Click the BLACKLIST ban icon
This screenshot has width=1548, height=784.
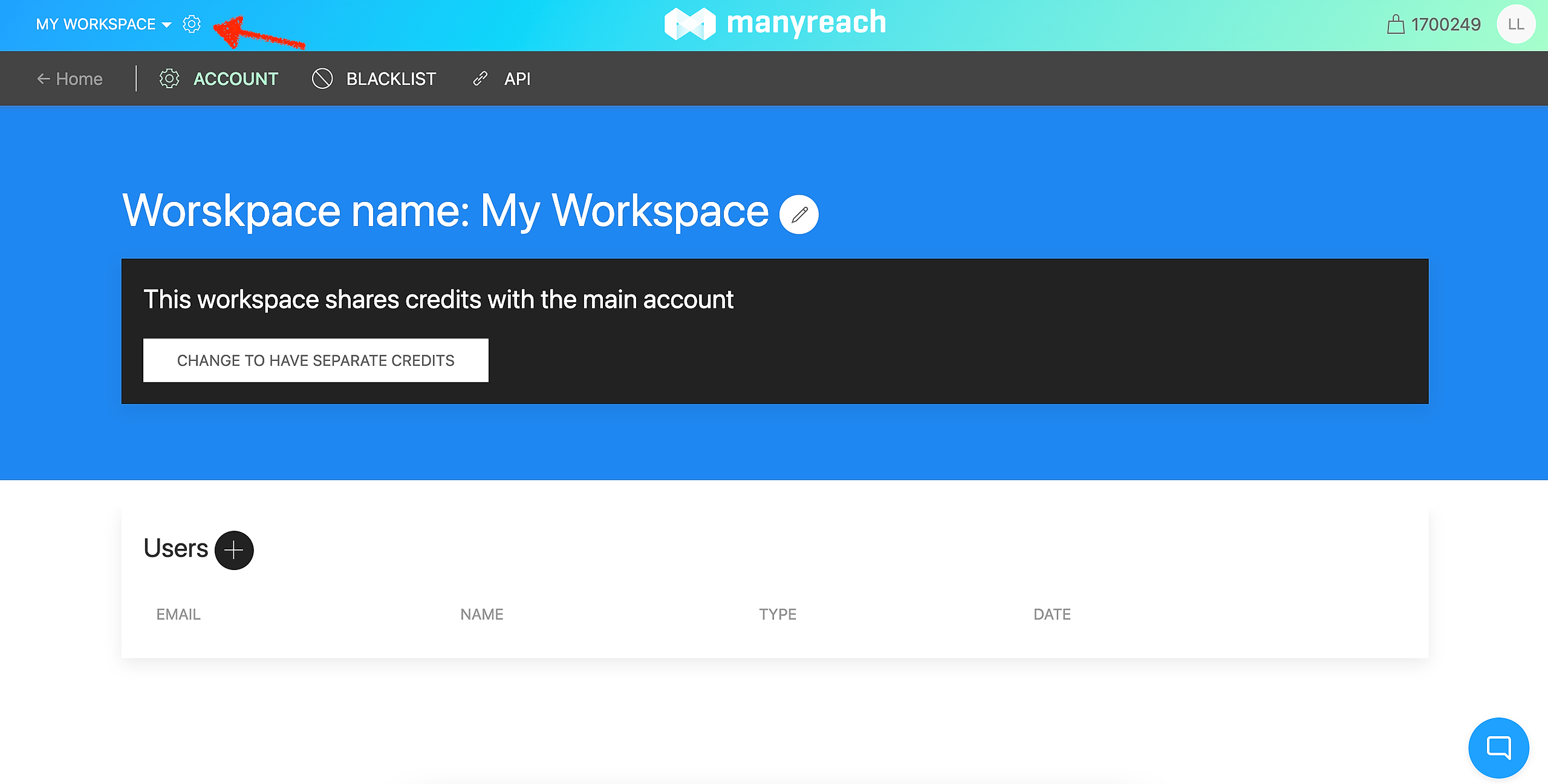coord(322,79)
